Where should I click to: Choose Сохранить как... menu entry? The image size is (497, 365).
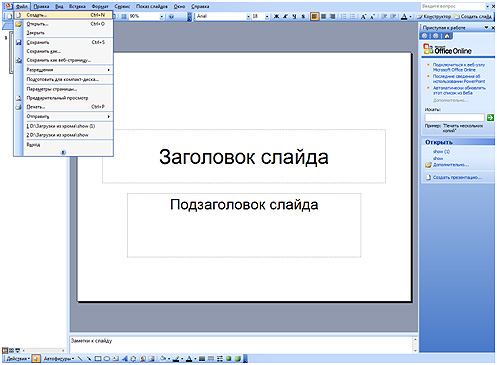pyautogui.click(x=63, y=51)
